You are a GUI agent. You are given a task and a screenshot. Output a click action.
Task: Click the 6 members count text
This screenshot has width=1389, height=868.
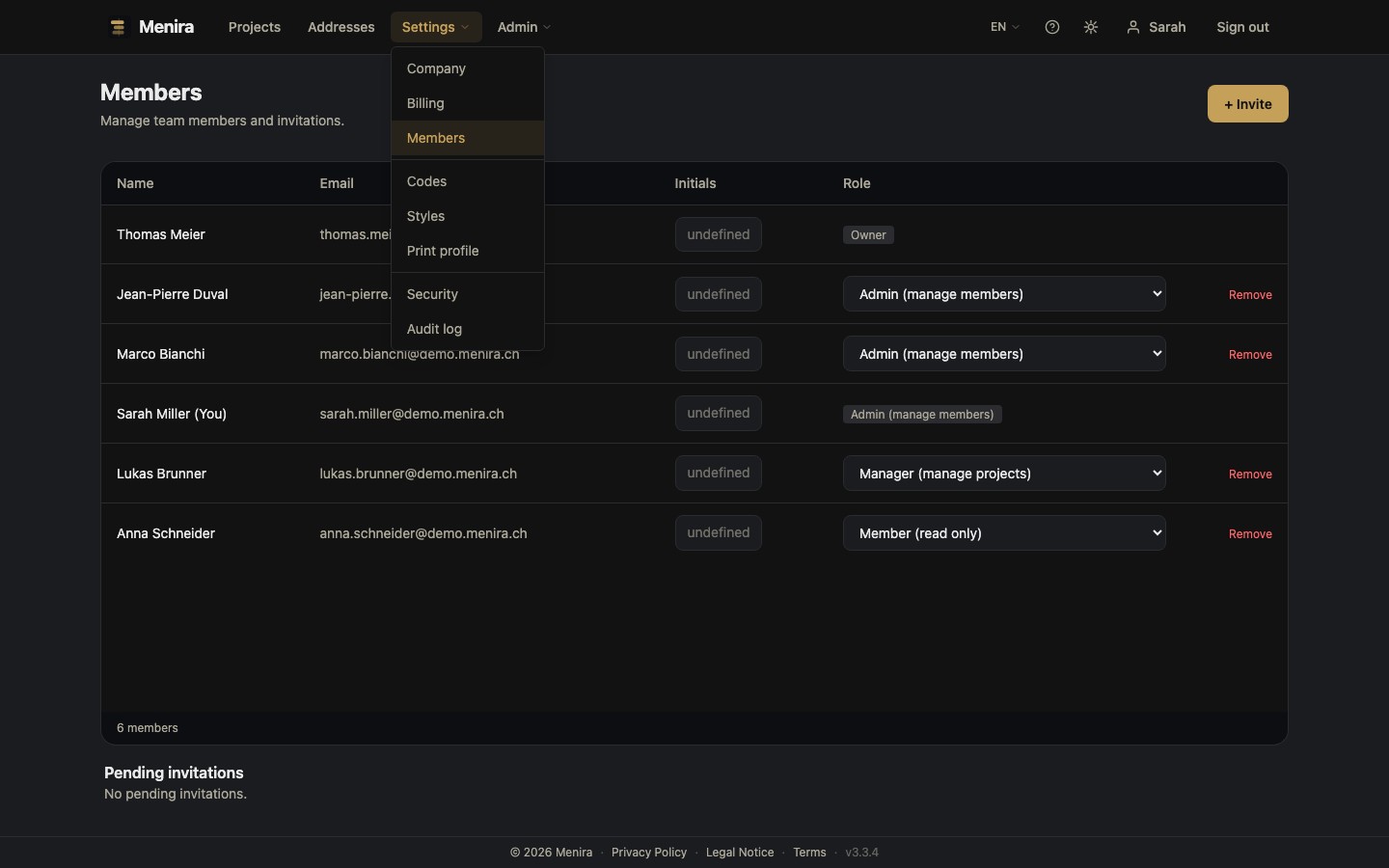pyautogui.click(x=148, y=728)
